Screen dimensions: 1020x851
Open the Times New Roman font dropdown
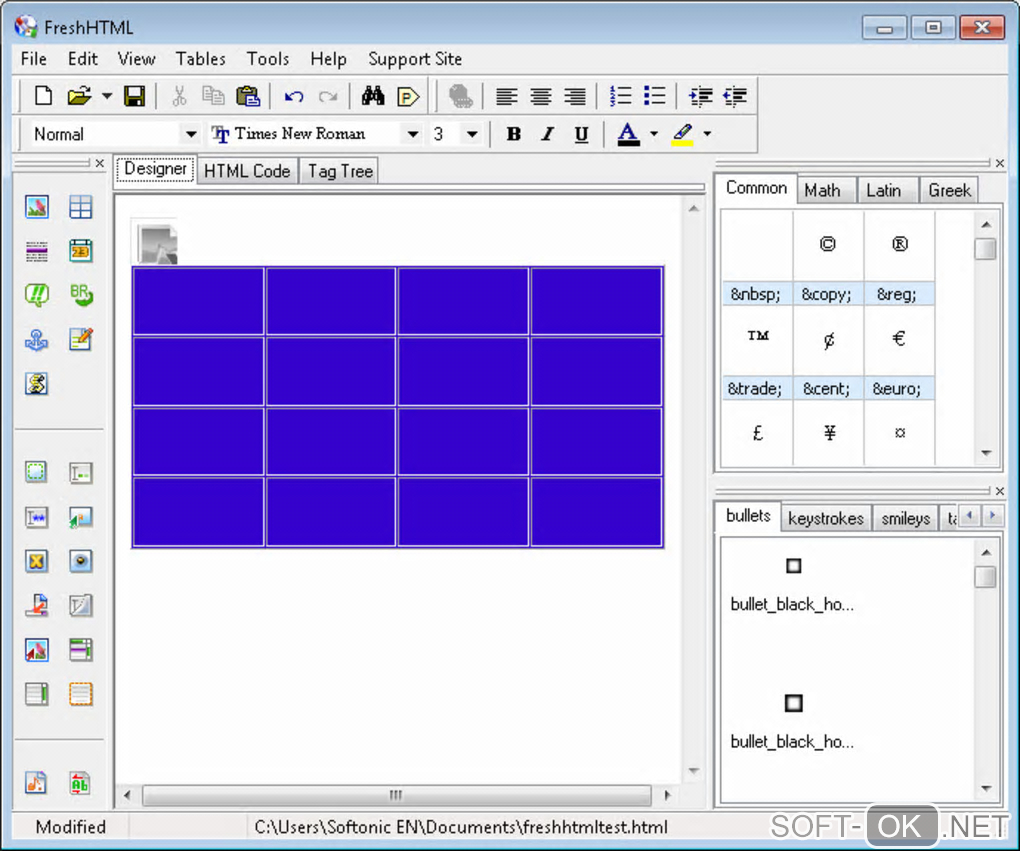click(411, 134)
